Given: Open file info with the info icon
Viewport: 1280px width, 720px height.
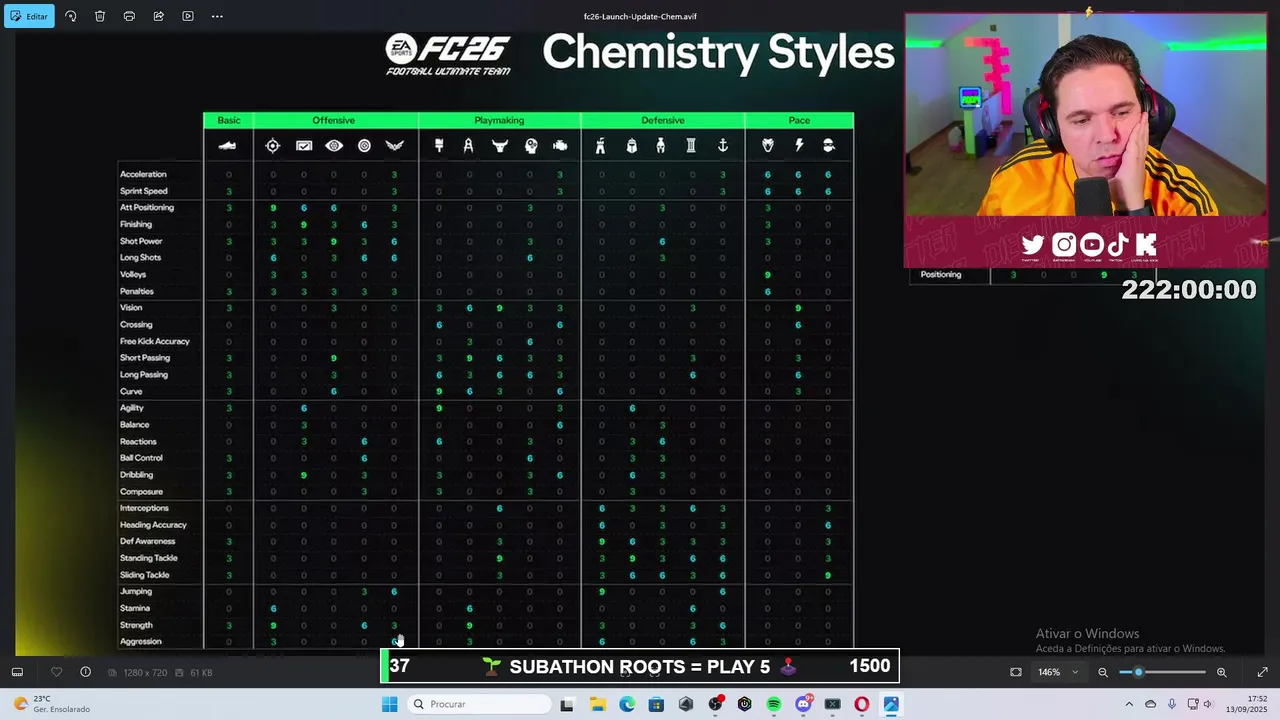Looking at the screenshot, I should (x=85, y=672).
